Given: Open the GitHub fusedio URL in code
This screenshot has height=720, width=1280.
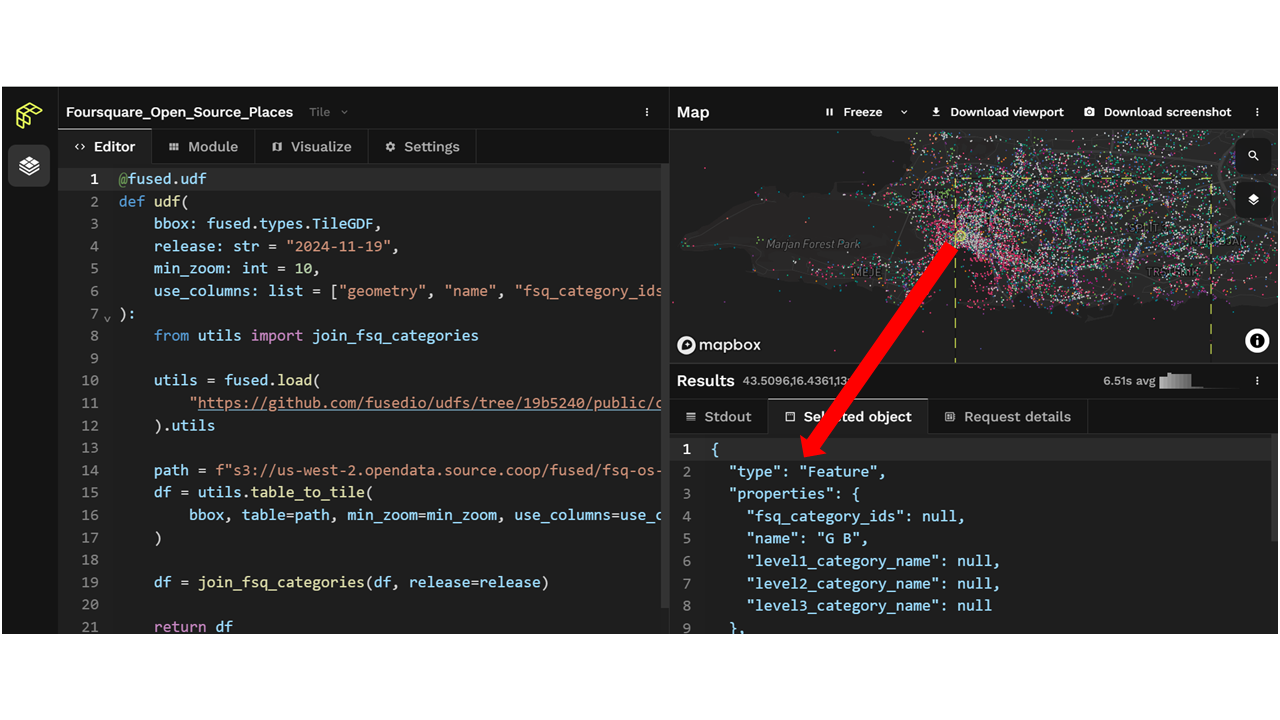Looking at the screenshot, I should [x=430, y=403].
